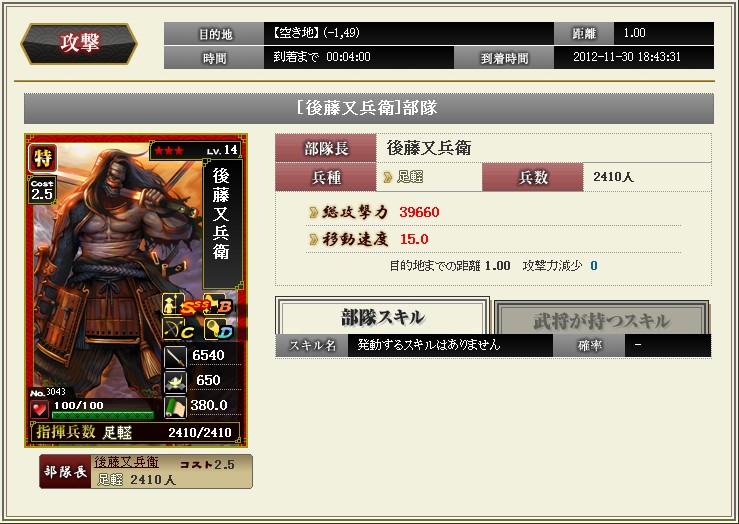Click the red 攻撃 attack badge
The width and height of the screenshot is (739, 524).
tap(79, 43)
